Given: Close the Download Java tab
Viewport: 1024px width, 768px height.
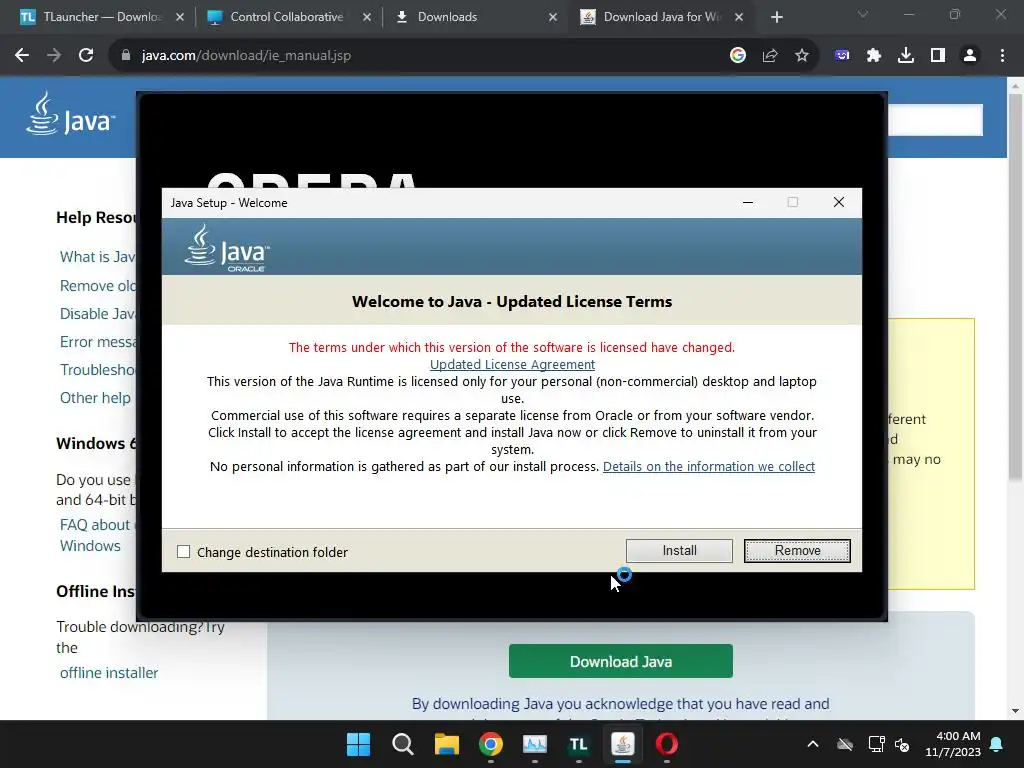Looking at the screenshot, I should pyautogui.click(x=739, y=17).
